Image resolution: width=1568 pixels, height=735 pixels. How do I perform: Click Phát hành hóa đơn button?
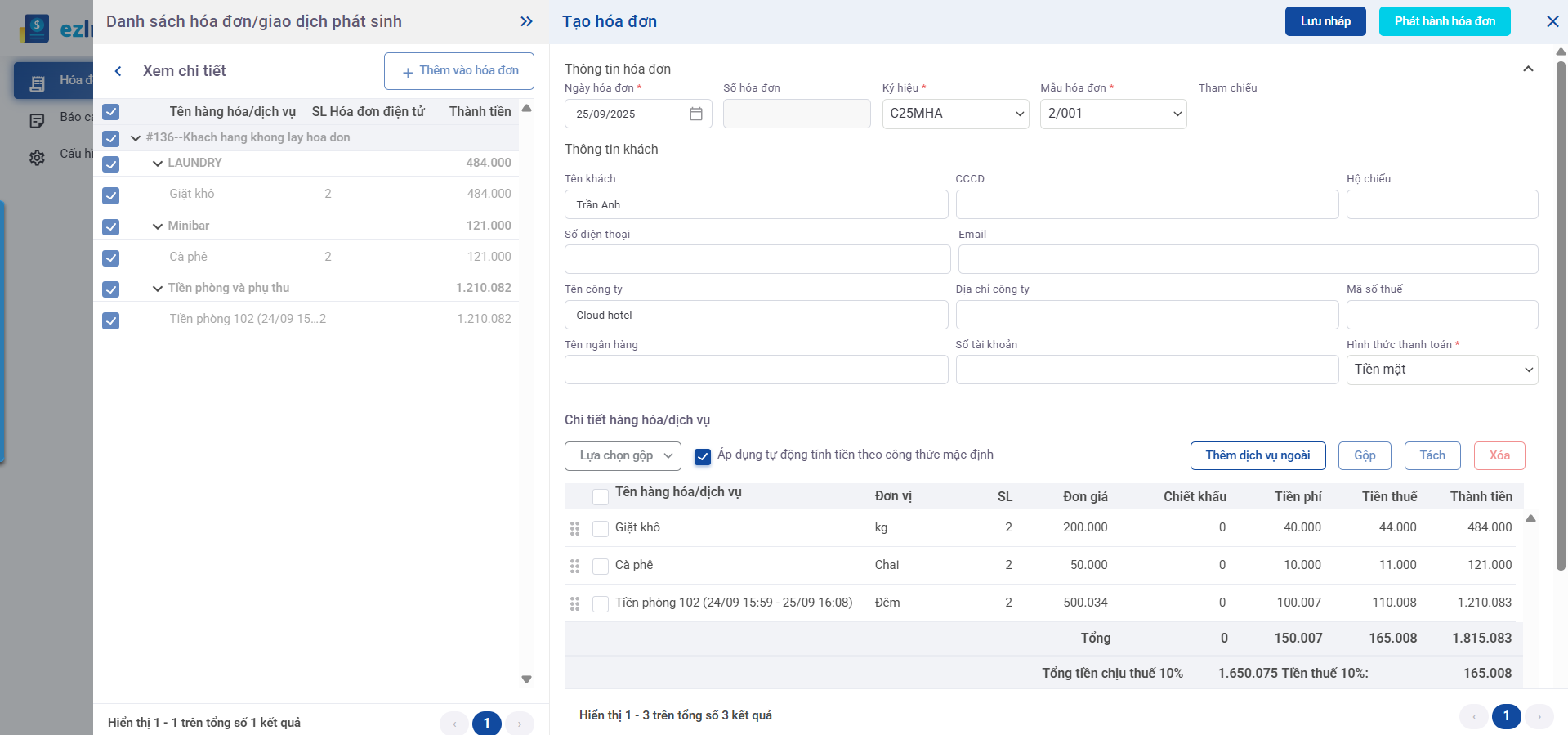click(1444, 21)
